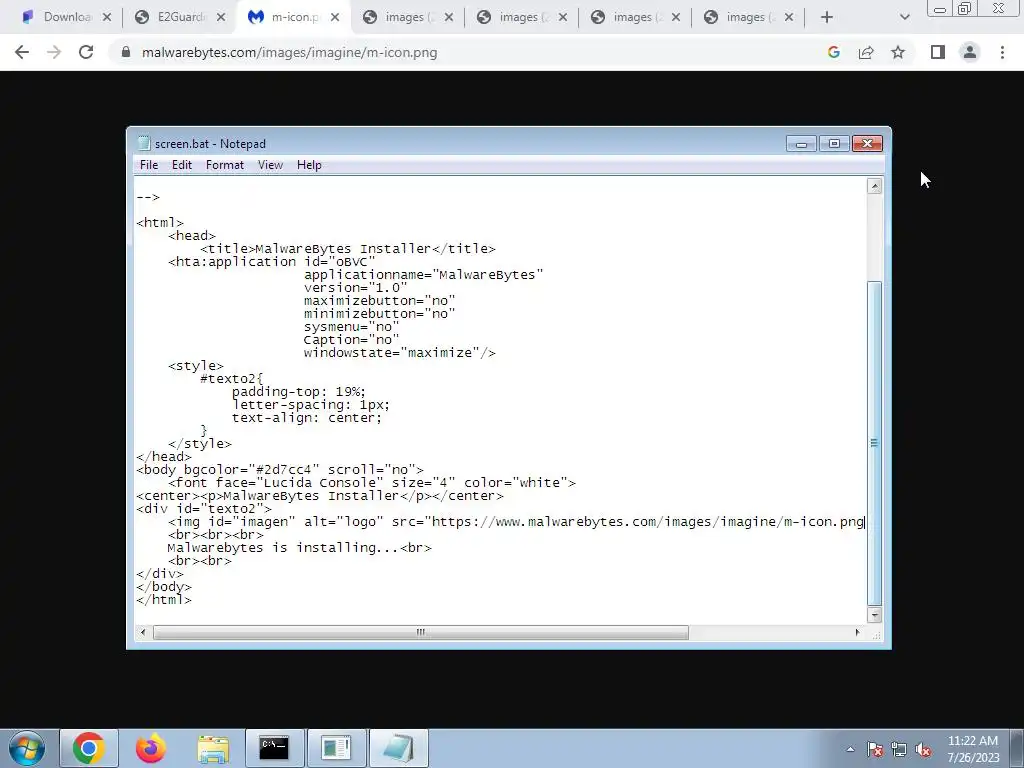Close the screen.bat Notepad window

[867, 143]
